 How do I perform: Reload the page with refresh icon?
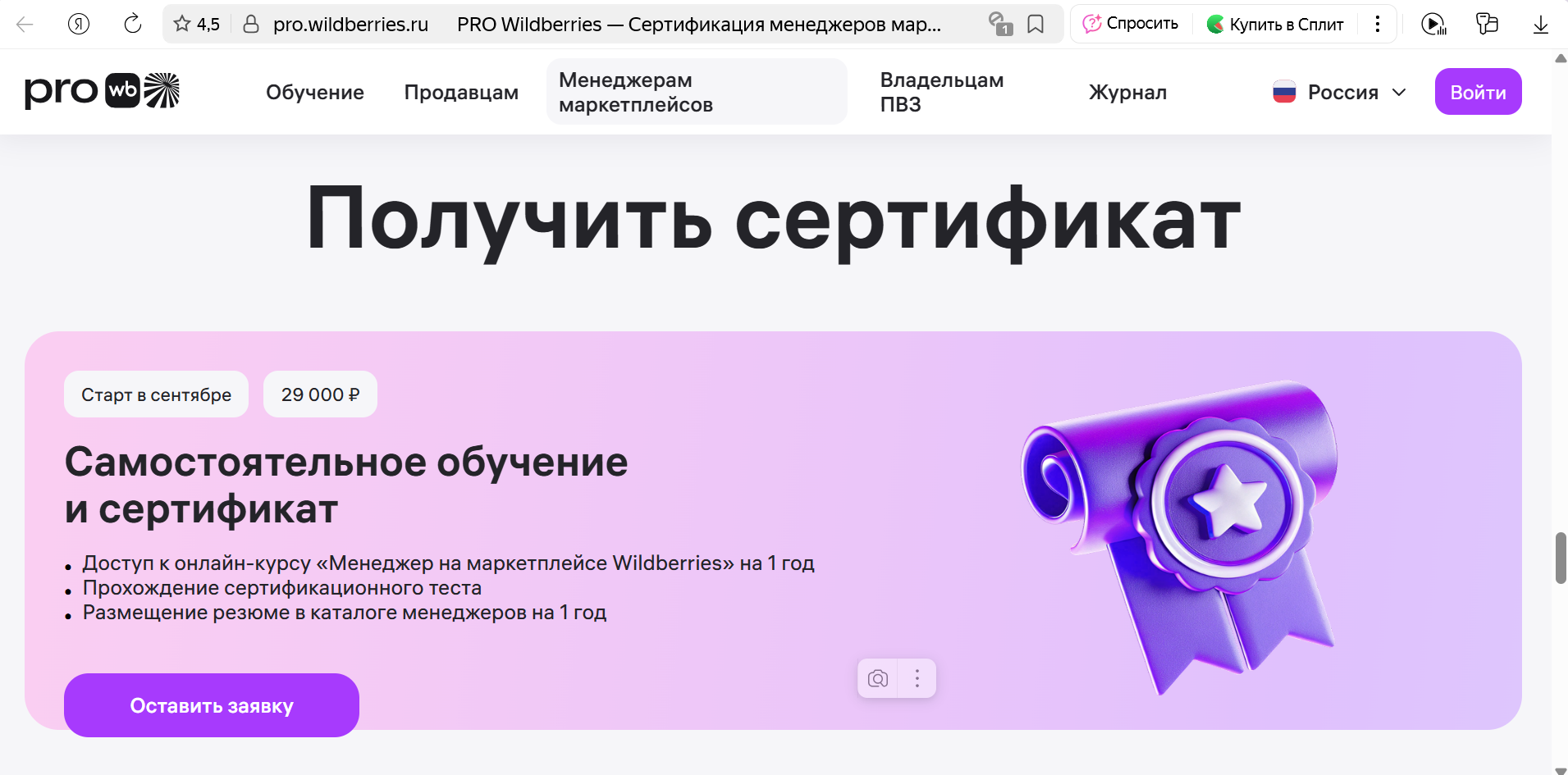click(132, 25)
